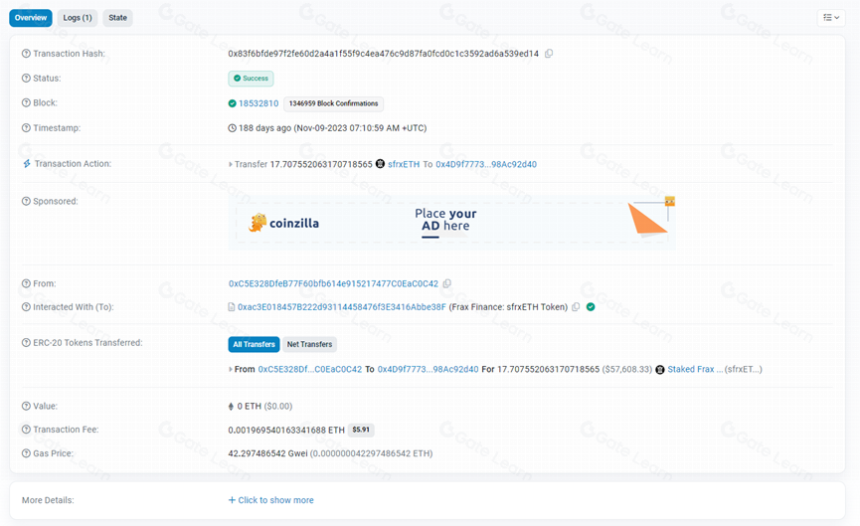Click the 1346959 Block Confirmations badge
The height and width of the screenshot is (526, 860).
(x=333, y=104)
